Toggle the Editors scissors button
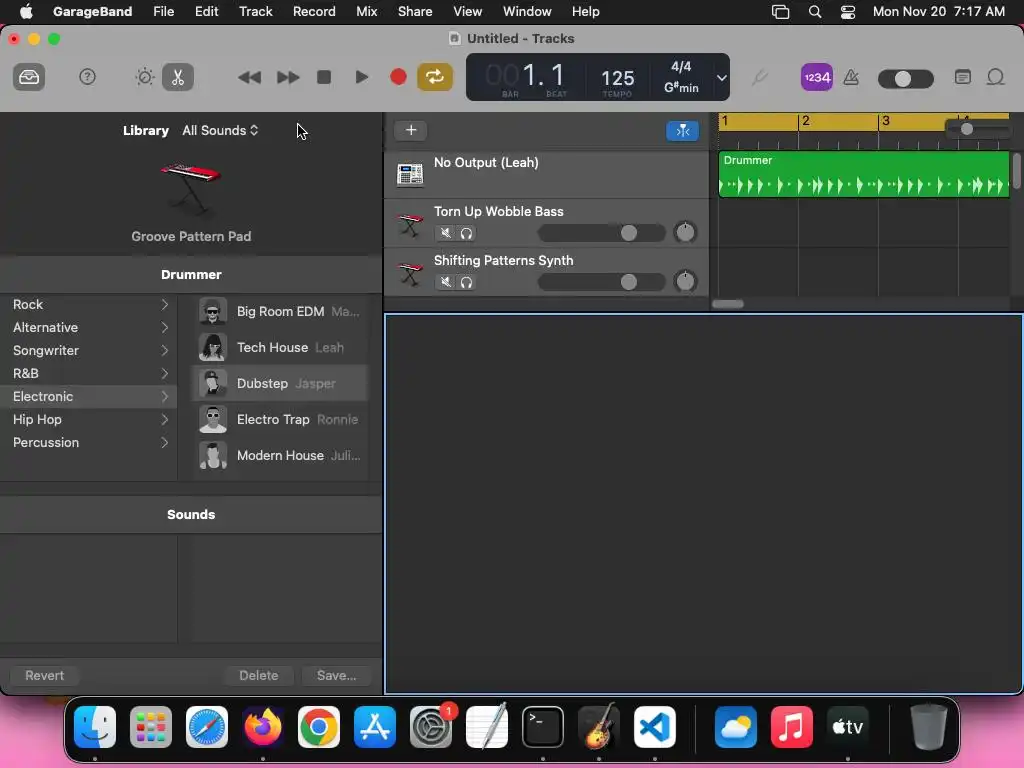The height and width of the screenshot is (768, 1024). tap(178, 77)
